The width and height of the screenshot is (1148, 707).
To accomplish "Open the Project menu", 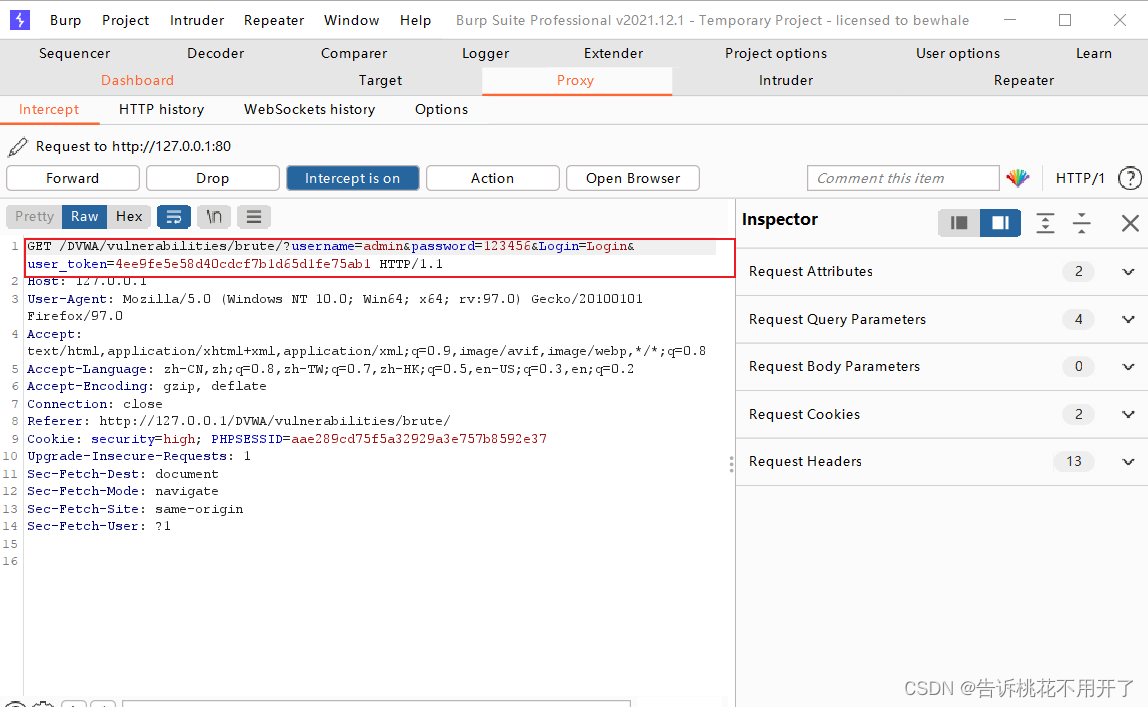I will tap(125, 20).
